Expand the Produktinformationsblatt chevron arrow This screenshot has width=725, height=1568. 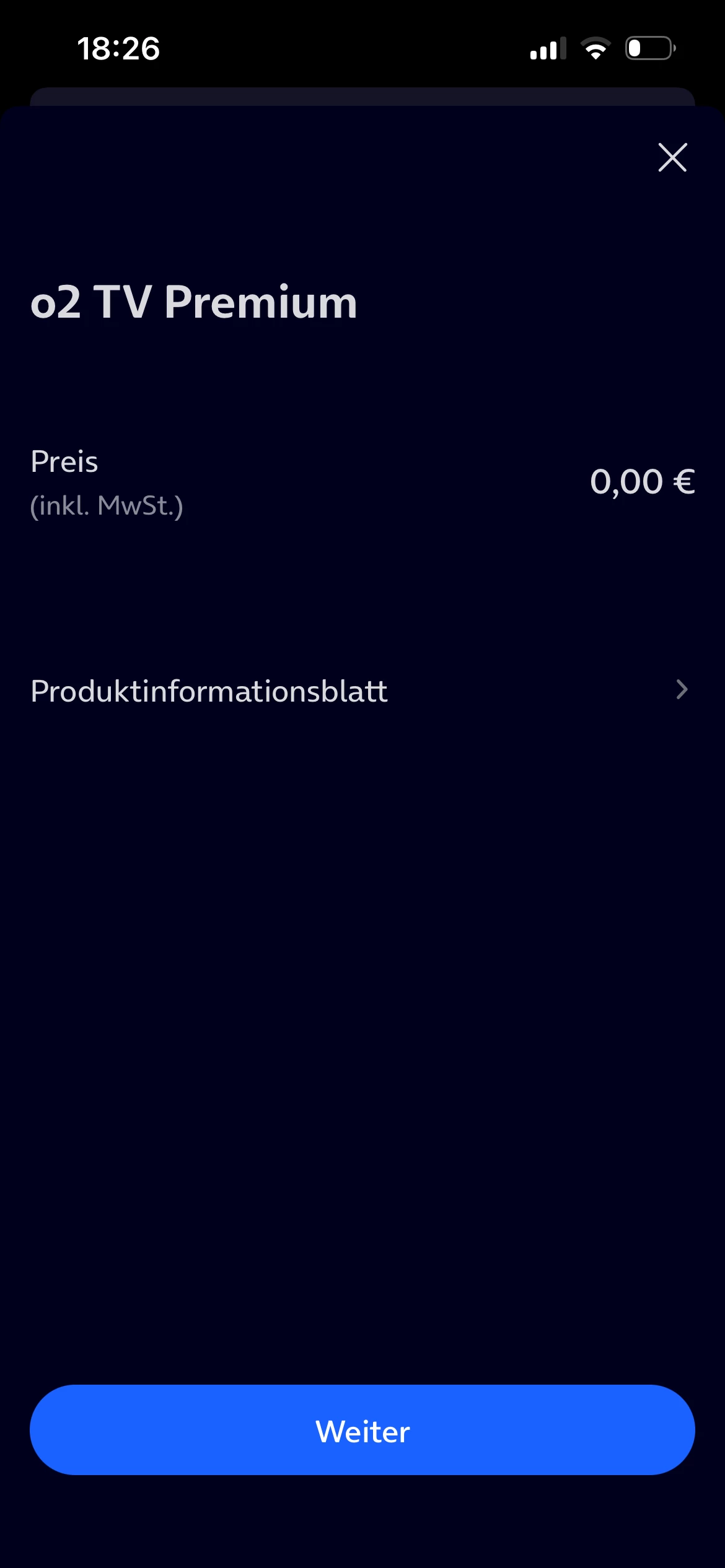coord(682,690)
